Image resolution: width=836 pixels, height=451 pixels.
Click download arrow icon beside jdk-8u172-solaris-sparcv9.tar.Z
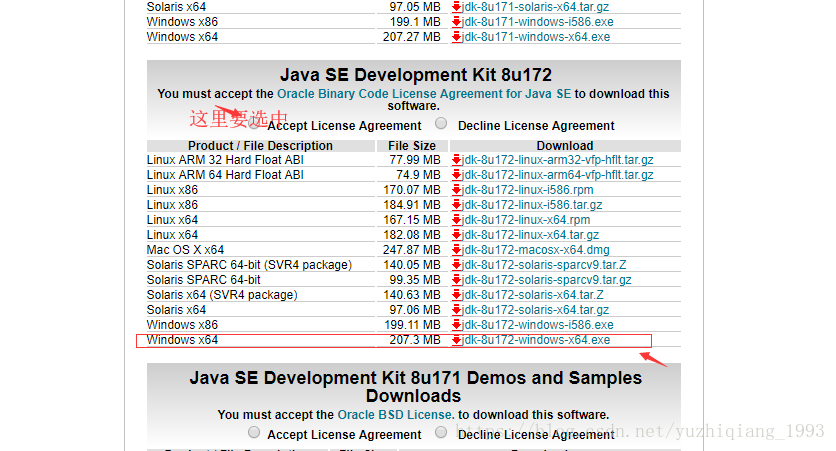click(x=456, y=264)
